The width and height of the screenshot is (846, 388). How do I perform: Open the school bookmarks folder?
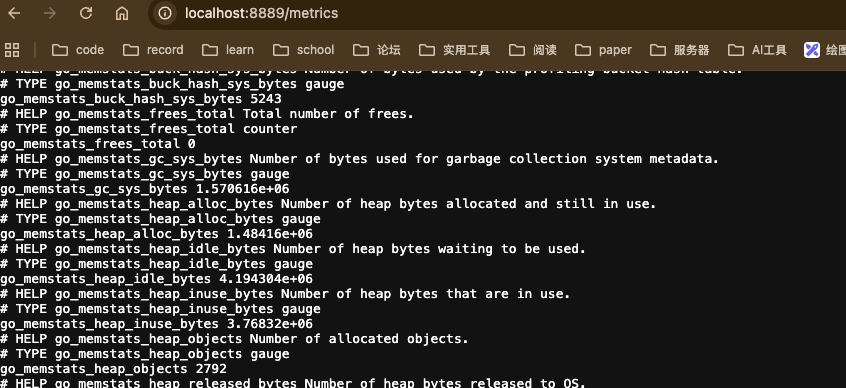tap(304, 50)
